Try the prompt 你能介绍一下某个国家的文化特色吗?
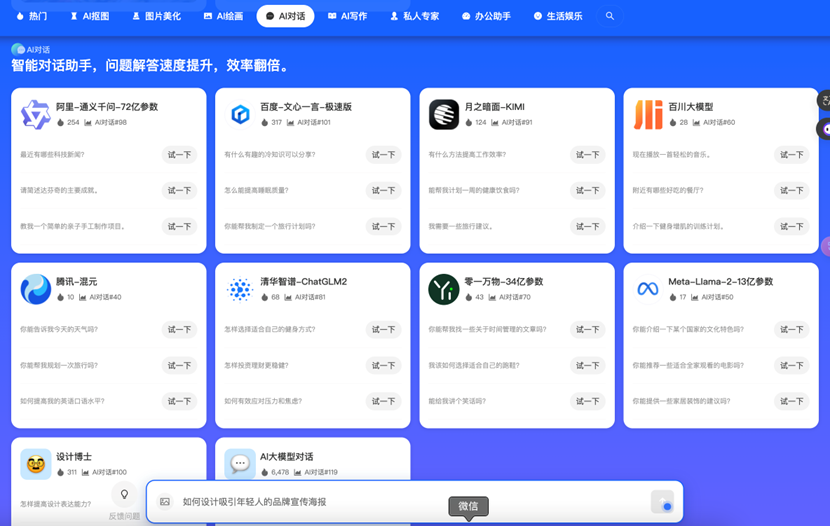830x526 pixels. [791, 329]
